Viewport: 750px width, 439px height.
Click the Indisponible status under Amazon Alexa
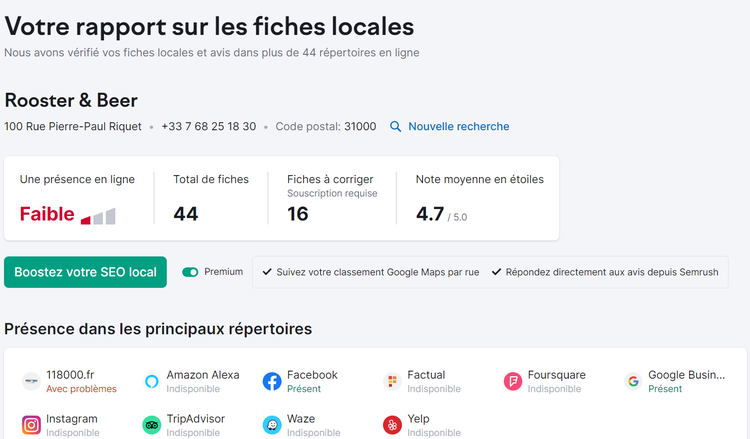[x=193, y=389]
